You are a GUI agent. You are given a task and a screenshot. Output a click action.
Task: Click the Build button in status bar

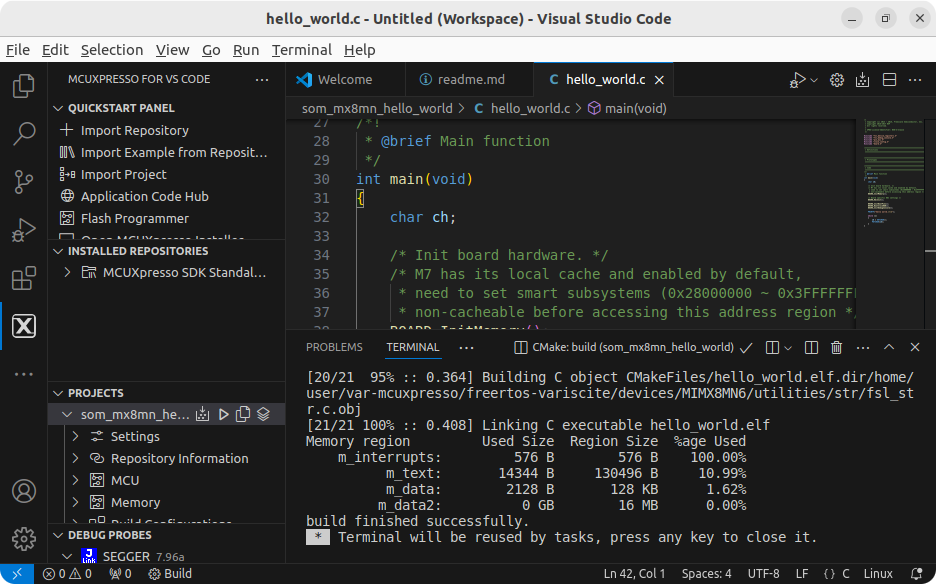170,574
